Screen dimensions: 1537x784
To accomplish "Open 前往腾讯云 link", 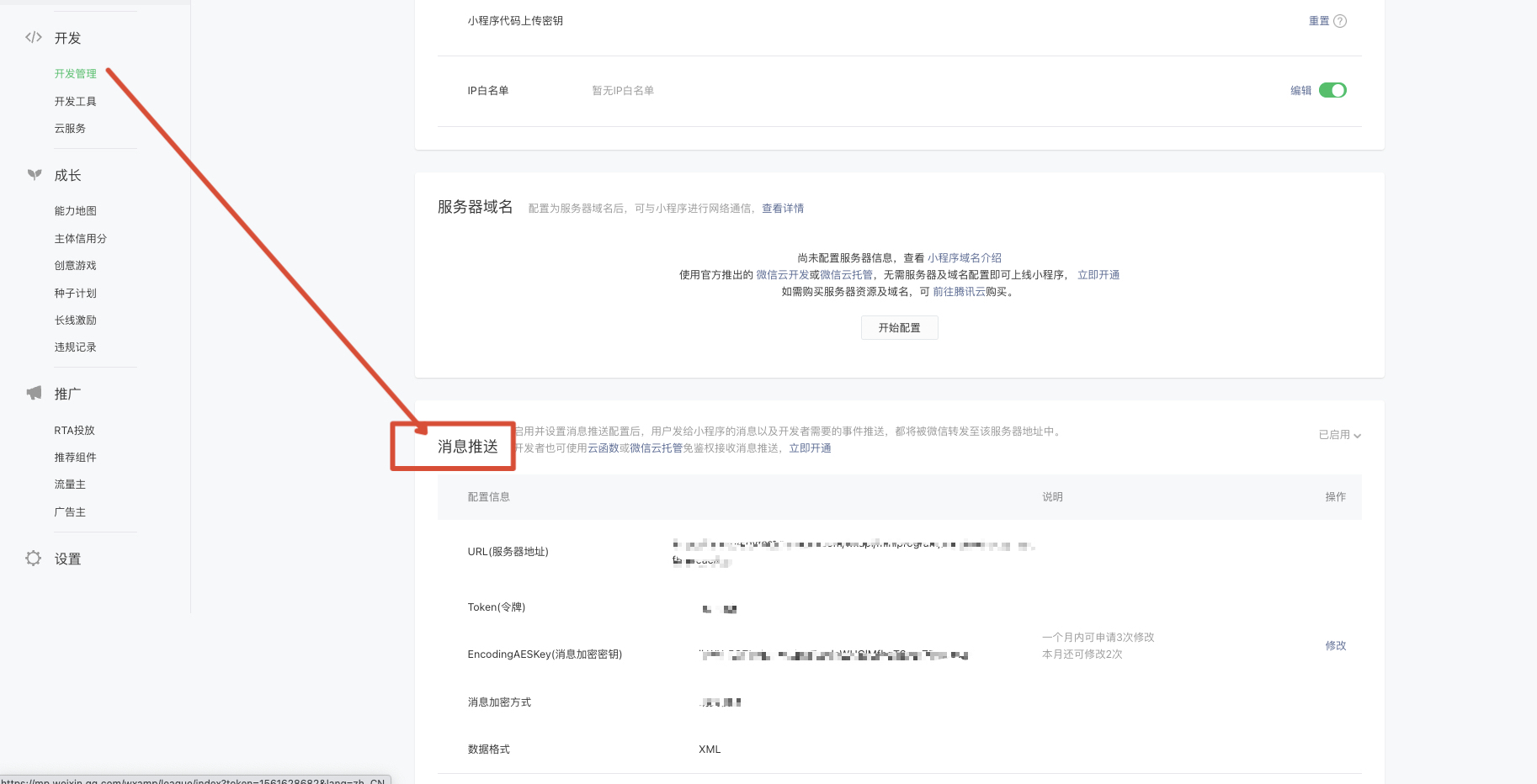I will pyautogui.click(x=959, y=292).
